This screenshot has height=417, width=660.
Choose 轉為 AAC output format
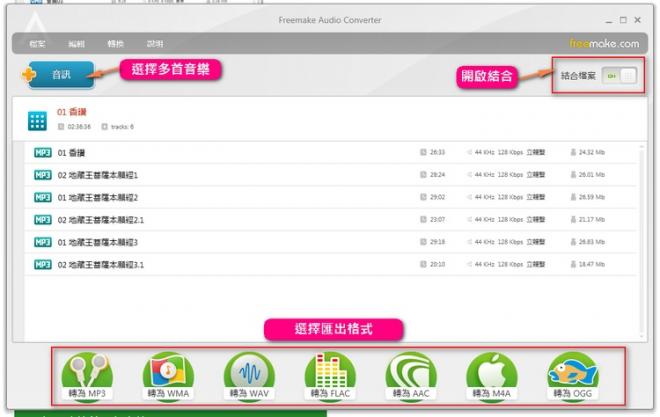411,376
